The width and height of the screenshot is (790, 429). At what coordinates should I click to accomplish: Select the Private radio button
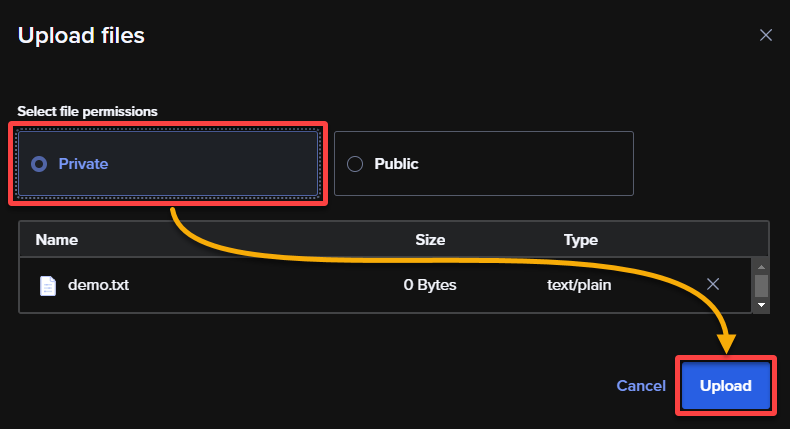(39, 164)
